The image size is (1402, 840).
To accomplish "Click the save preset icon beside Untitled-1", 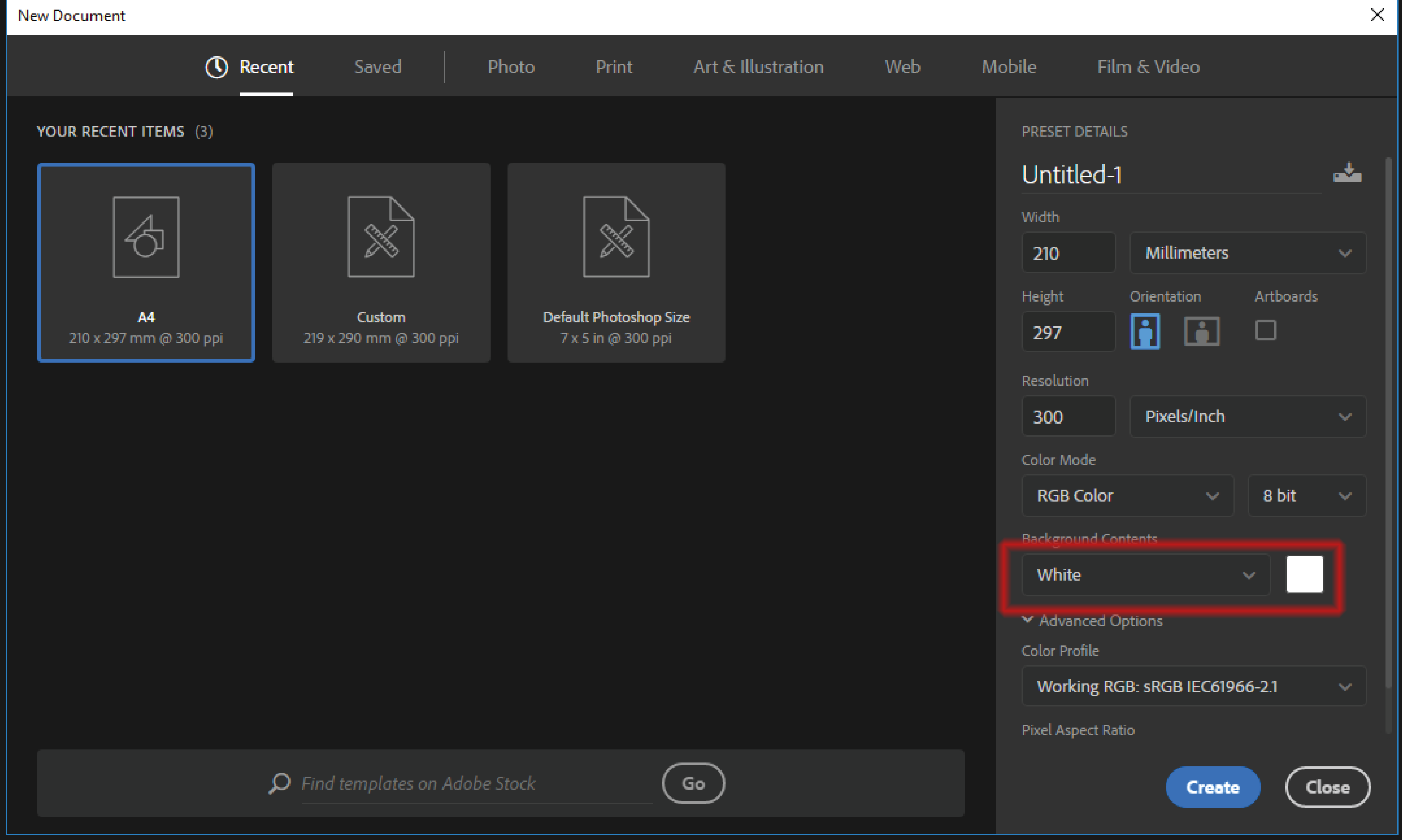I will [x=1347, y=173].
